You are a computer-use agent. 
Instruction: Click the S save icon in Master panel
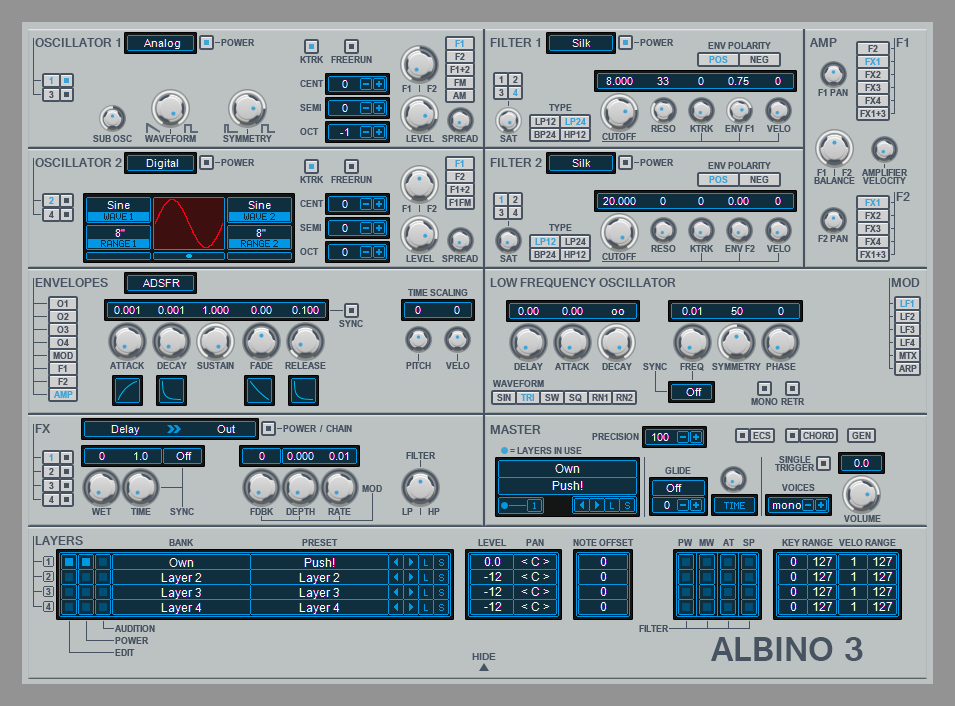627,505
